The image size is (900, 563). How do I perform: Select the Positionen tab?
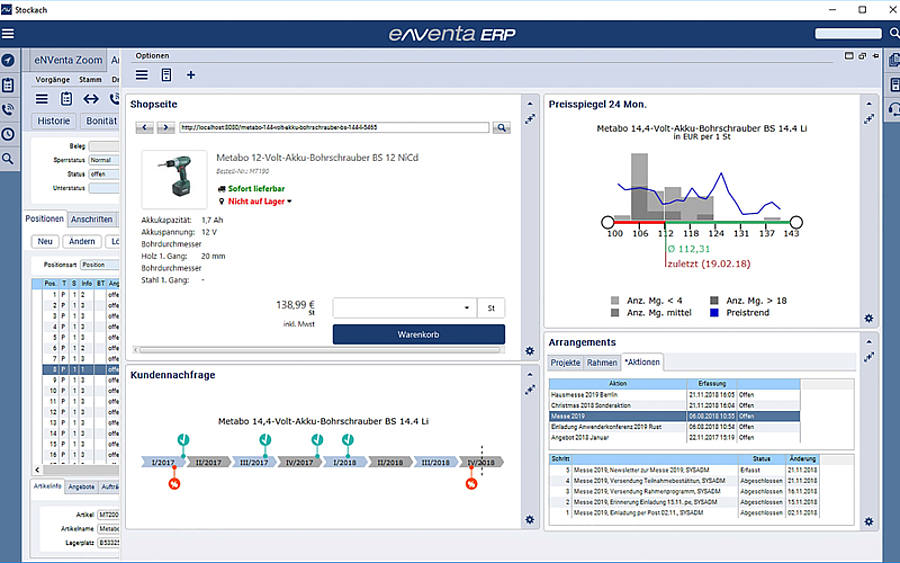[45, 219]
